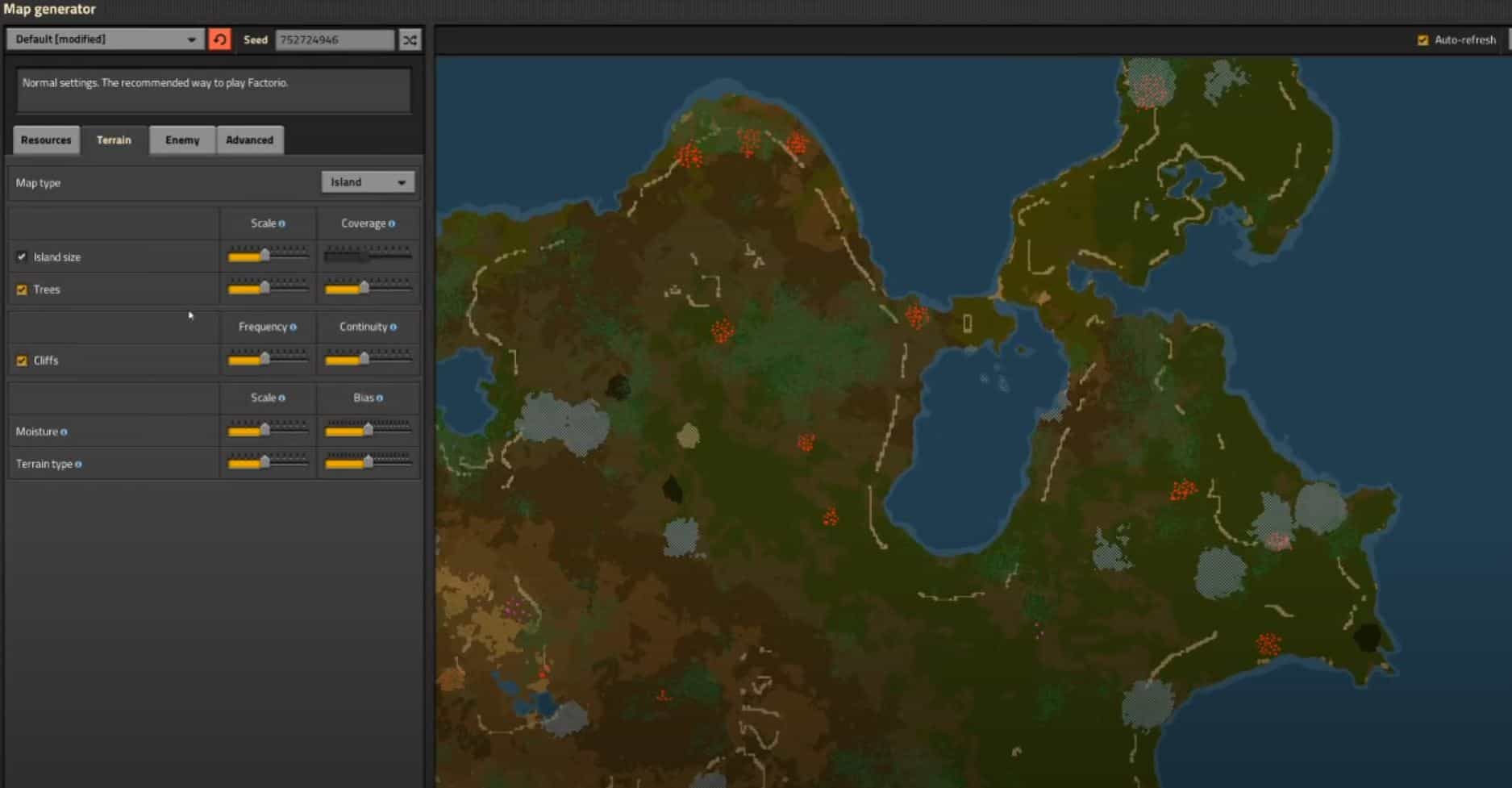This screenshot has height=788, width=1512.
Task: Open the Enemy tab
Action: [x=182, y=140]
